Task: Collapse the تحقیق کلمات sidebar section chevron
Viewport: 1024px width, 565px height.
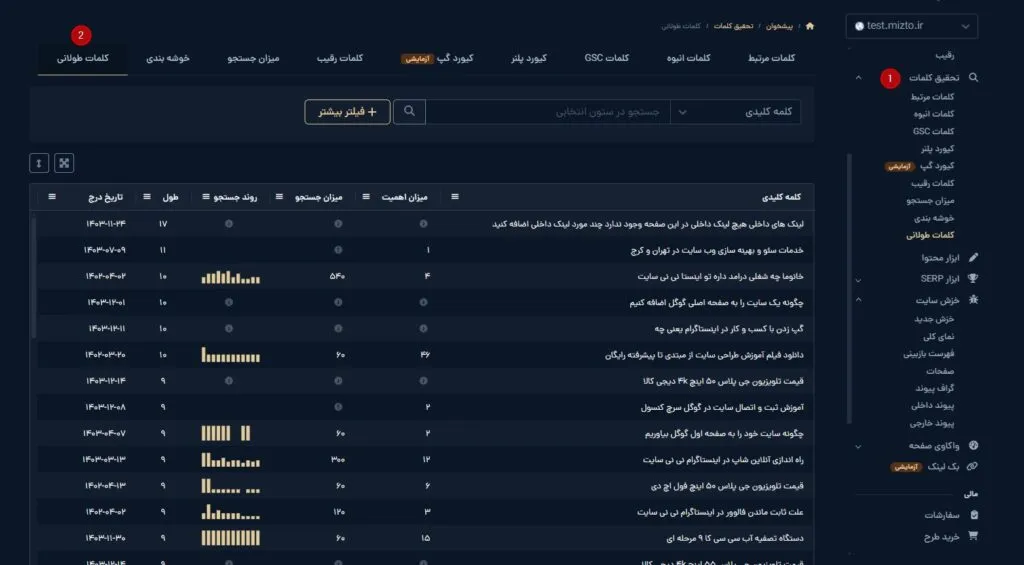Action: 858,78
